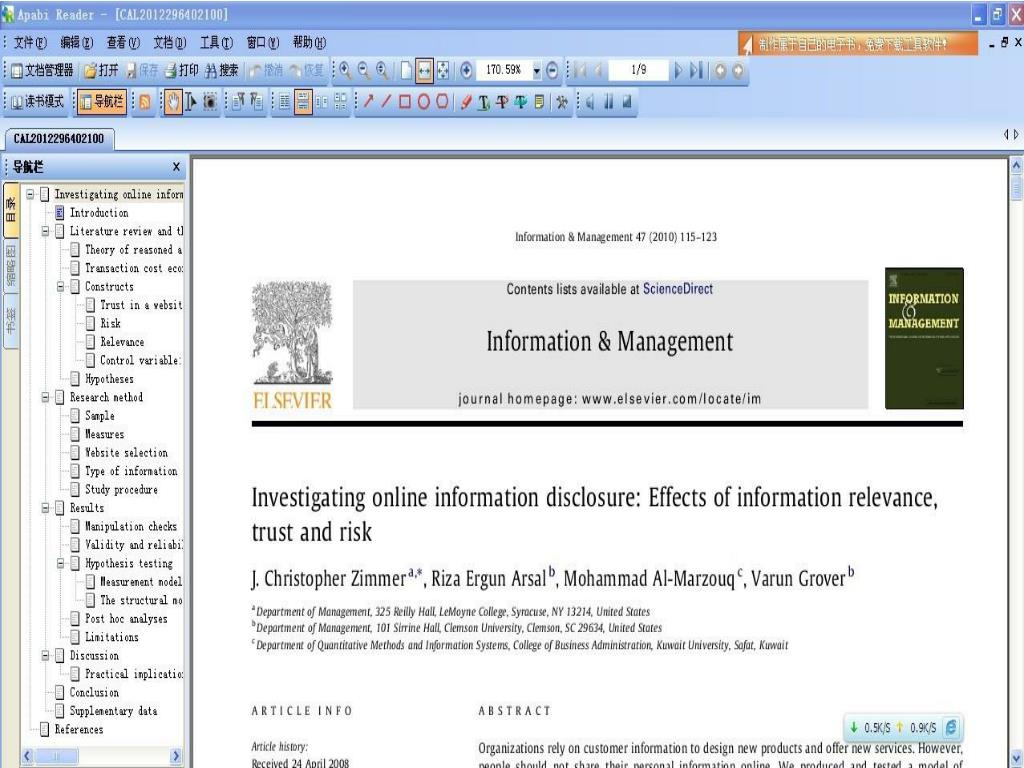Open the zoom percentage dropdown arrow

537,71
